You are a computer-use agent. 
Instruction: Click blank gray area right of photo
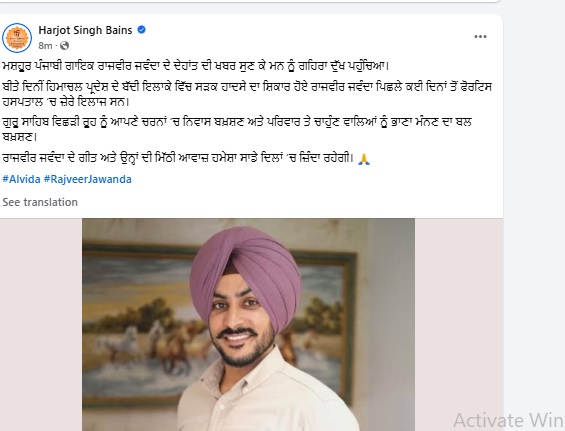tap(459, 317)
